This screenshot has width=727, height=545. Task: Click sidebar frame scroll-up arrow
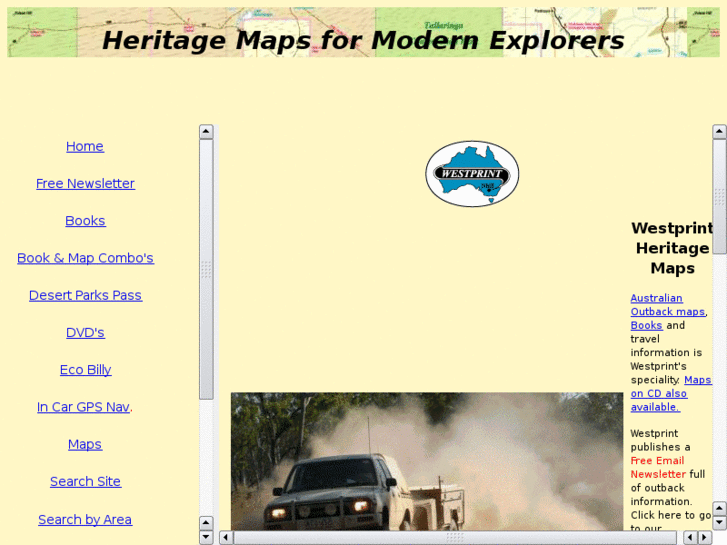(x=206, y=132)
